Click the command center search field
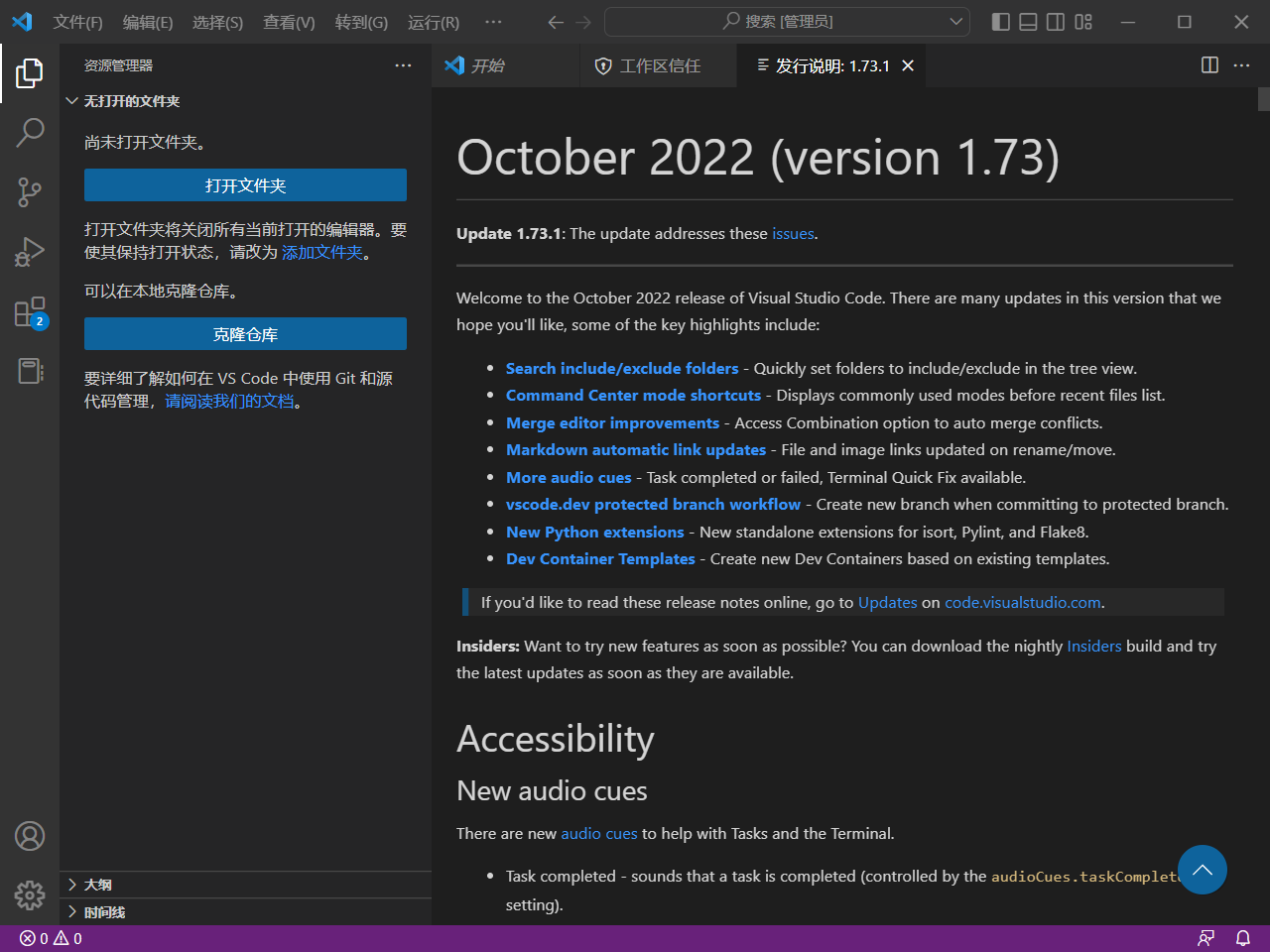1270x952 pixels. pyautogui.click(x=787, y=22)
